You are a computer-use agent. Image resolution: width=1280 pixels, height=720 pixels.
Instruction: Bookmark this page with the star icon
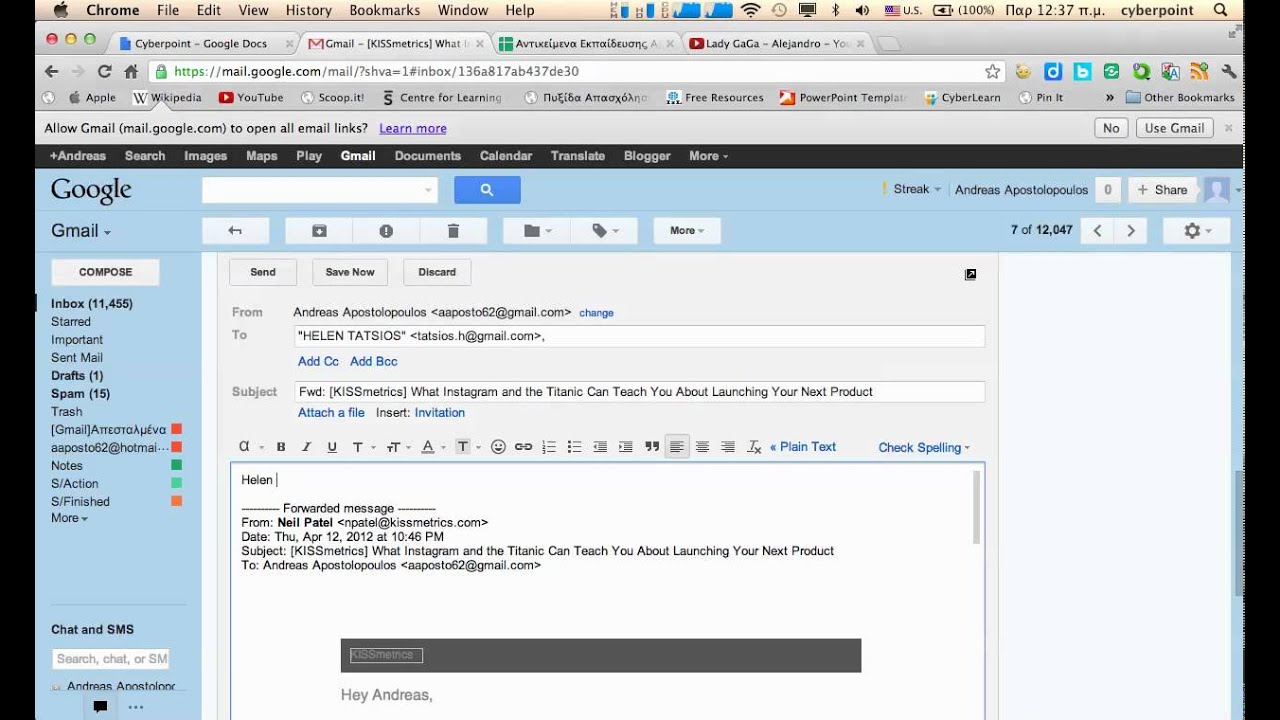tap(992, 72)
